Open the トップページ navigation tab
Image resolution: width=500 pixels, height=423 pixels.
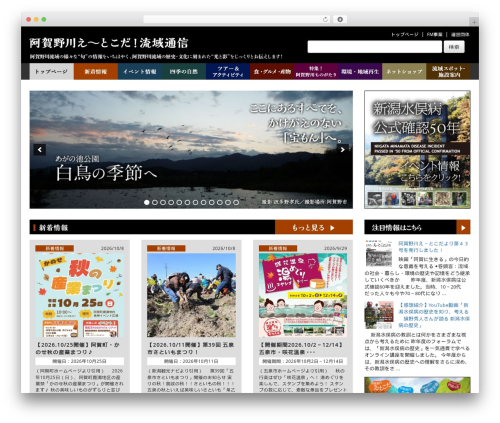click(51, 71)
